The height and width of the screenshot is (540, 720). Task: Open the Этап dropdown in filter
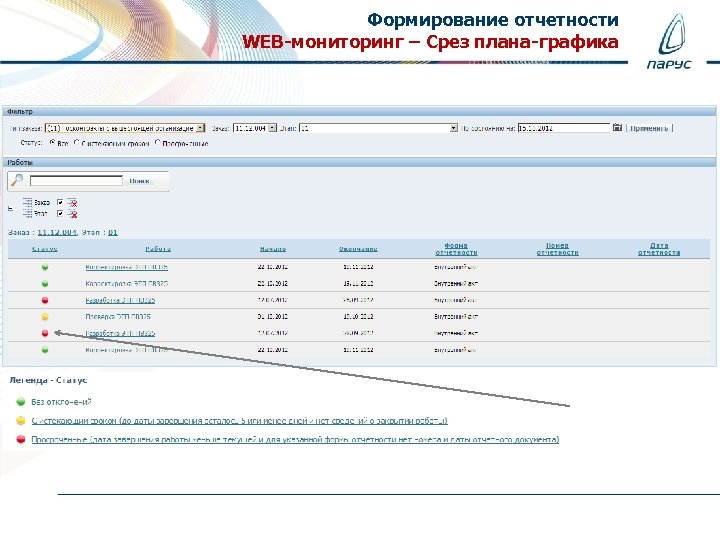click(378, 128)
